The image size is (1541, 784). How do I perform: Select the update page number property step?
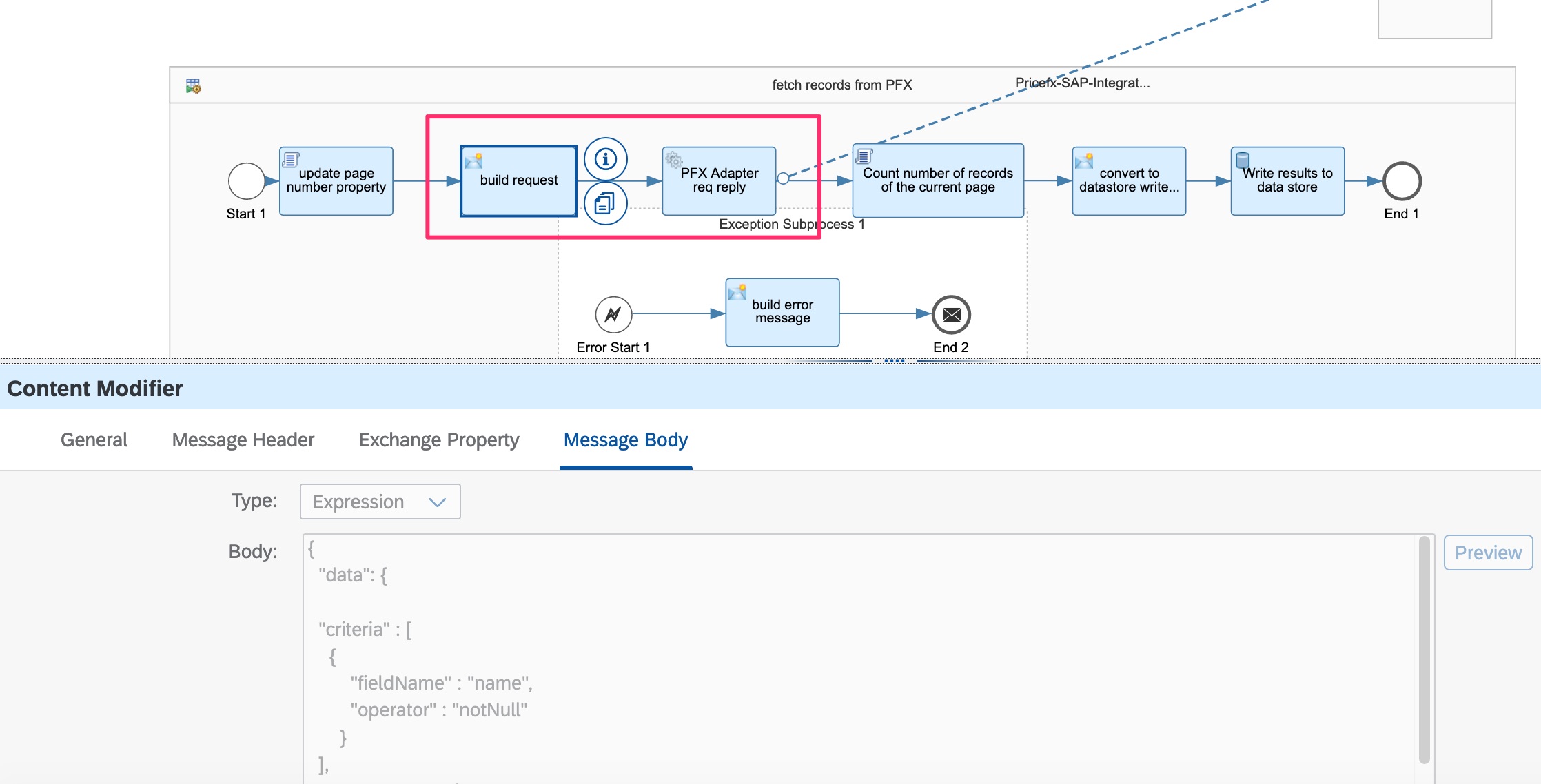coord(336,181)
